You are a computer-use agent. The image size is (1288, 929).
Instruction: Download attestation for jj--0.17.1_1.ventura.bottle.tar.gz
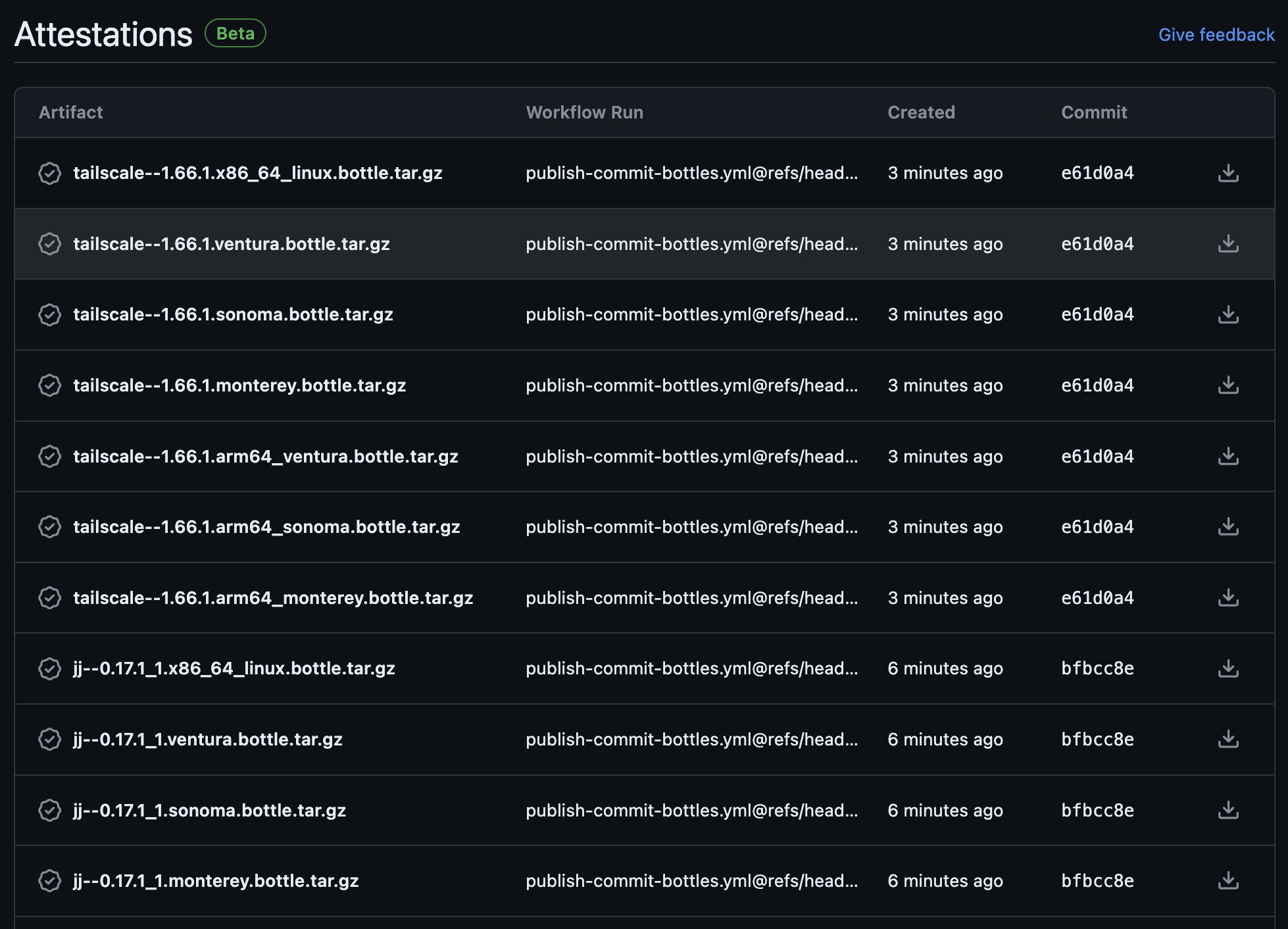click(x=1228, y=740)
